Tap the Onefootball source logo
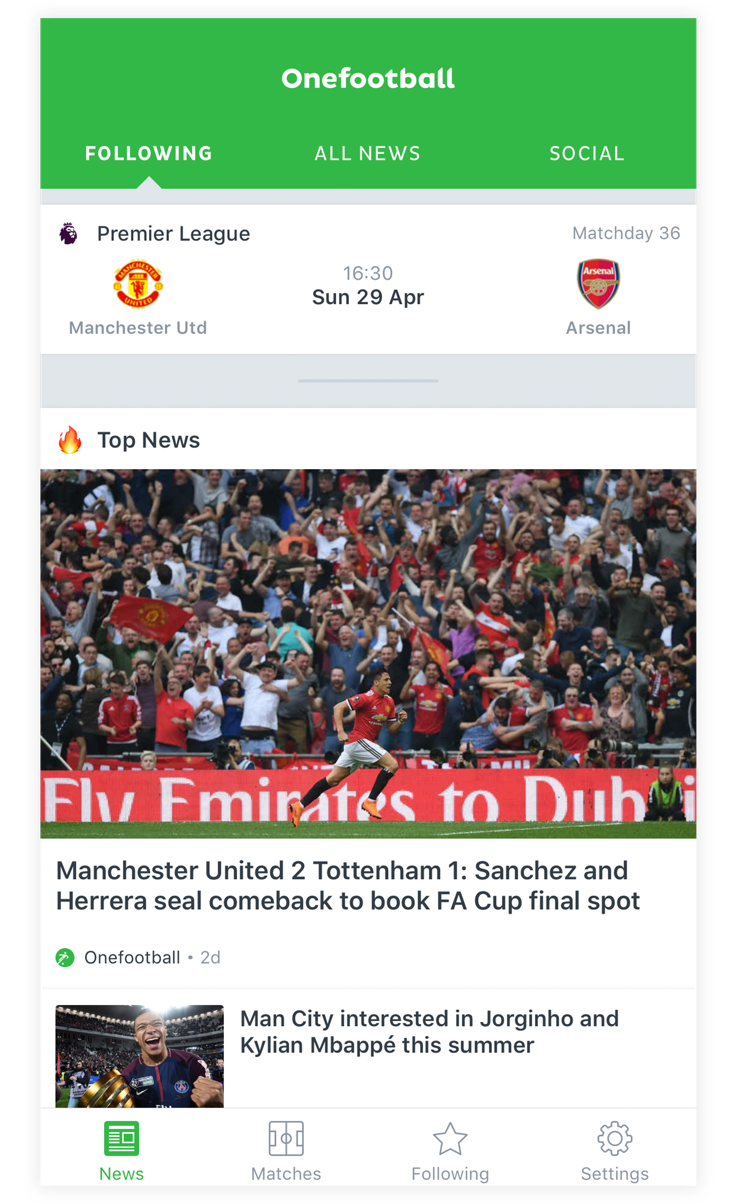This screenshot has width=736, height=1204. pyautogui.click(x=65, y=957)
